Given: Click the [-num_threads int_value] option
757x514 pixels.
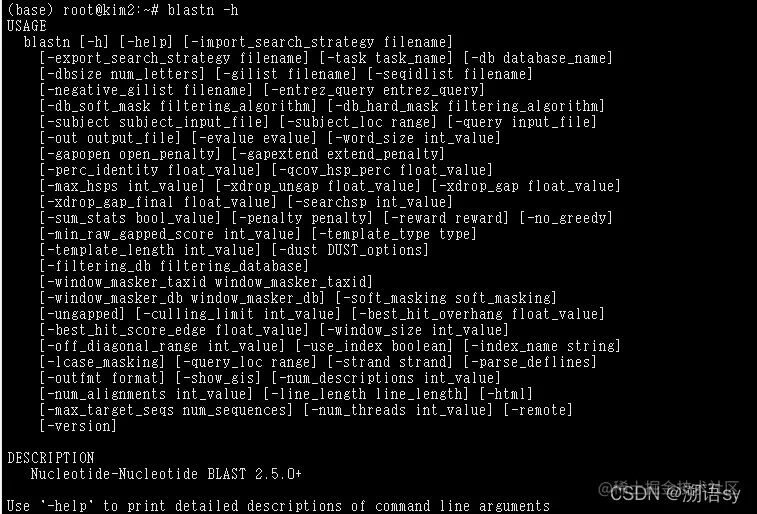Looking at the screenshot, I should point(398,410).
